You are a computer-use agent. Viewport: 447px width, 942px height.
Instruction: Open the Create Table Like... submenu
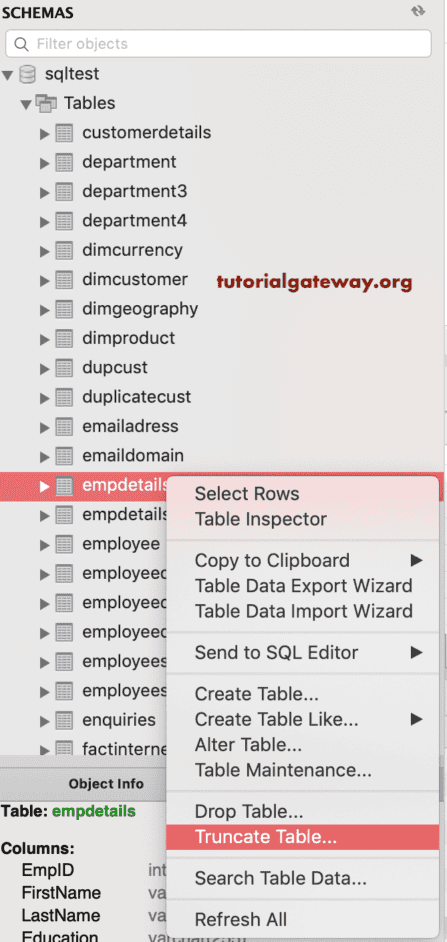pyautogui.click(x=303, y=719)
